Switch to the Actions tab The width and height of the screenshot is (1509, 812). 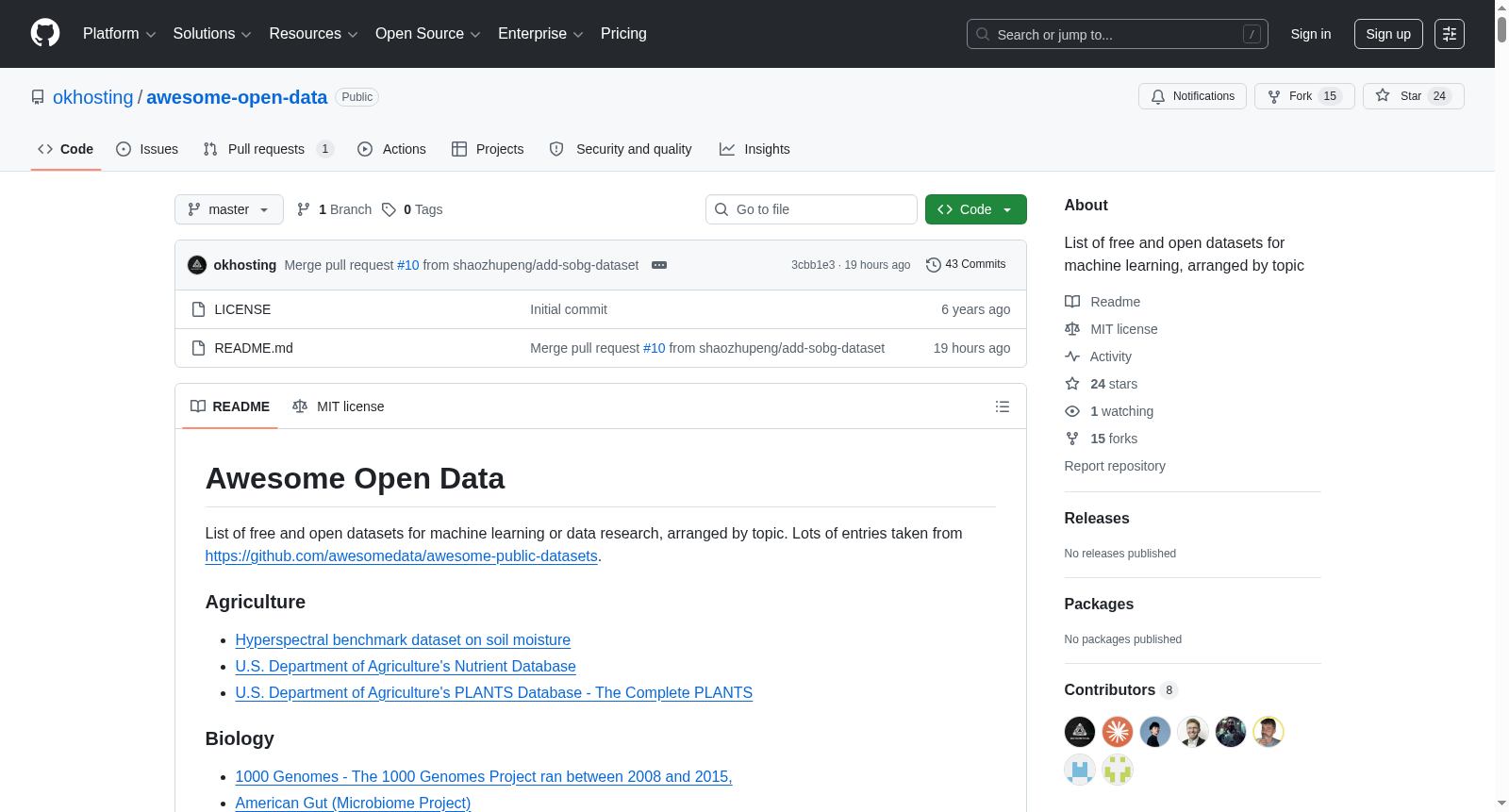[391, 149]
